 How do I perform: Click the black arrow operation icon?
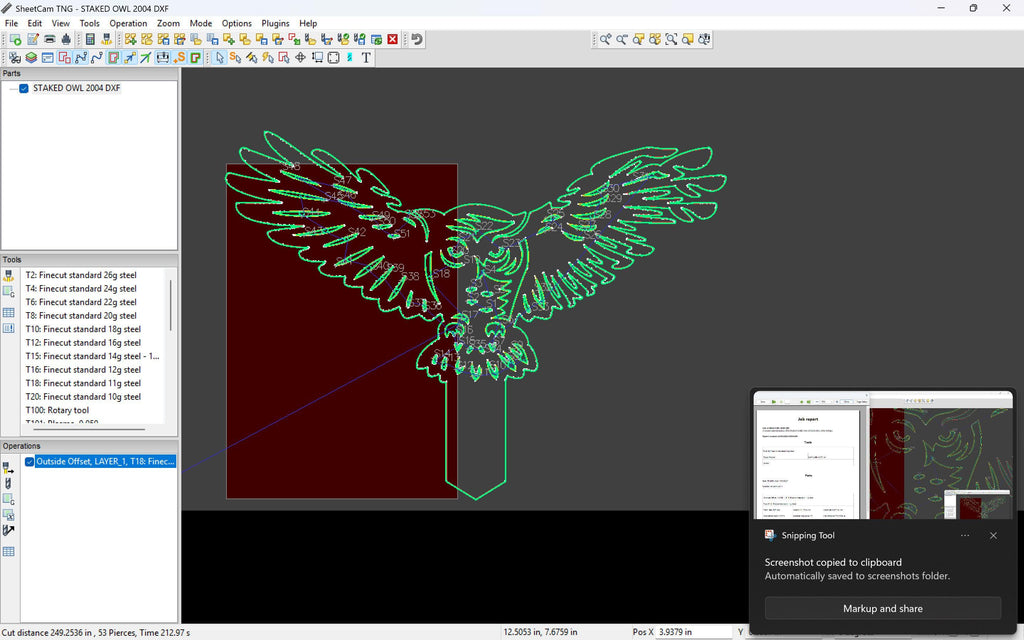(8, 530)
